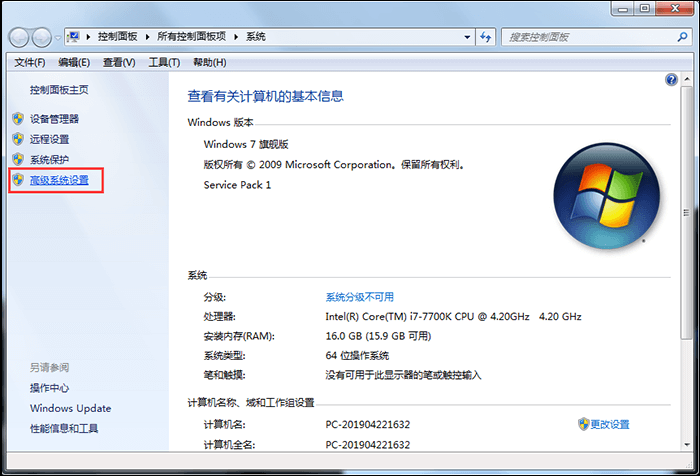This screenshot has height=476, width=700.
Task: Click the scrollbar up arrow
Action: pos(687,79)
